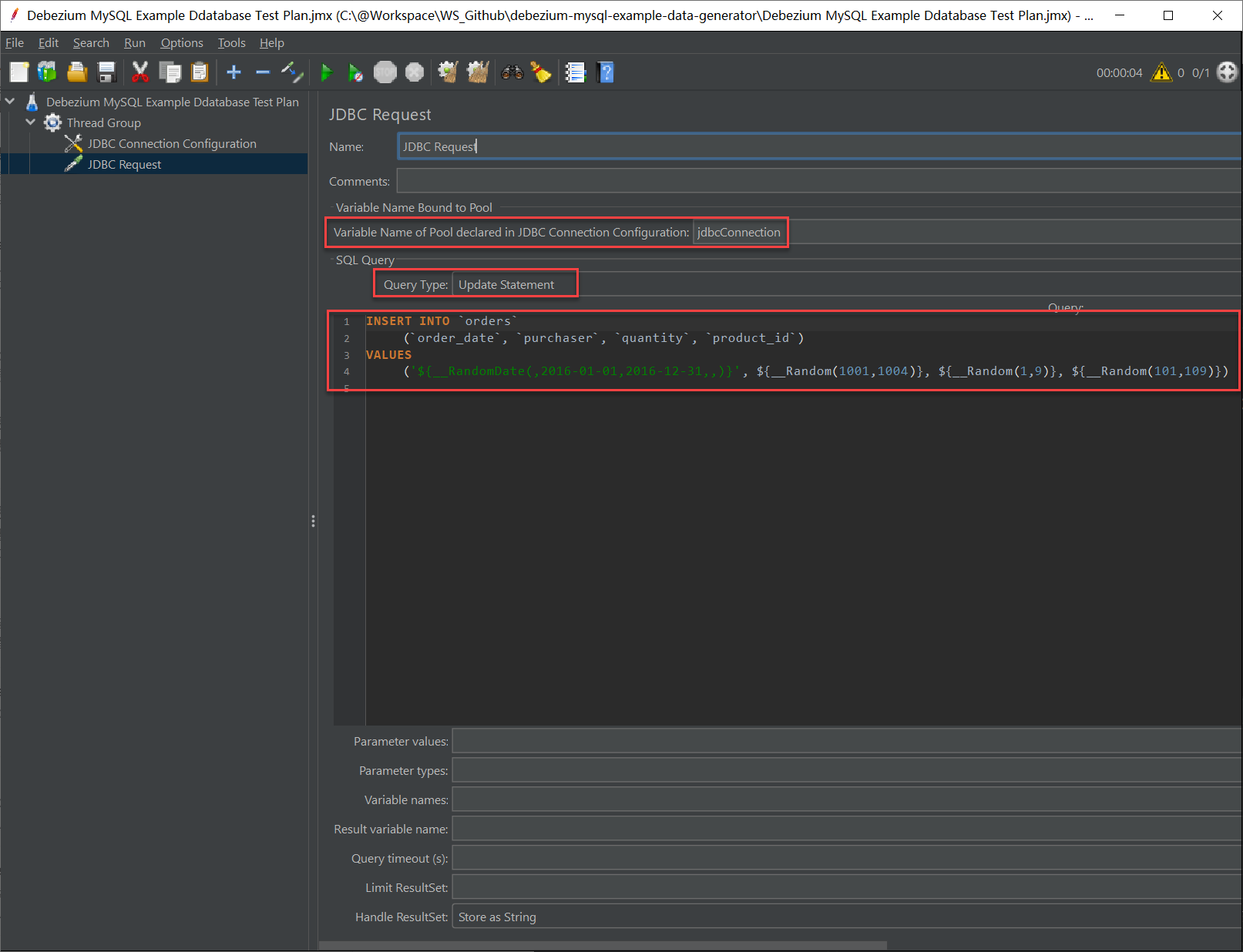Open the Tools menu
Screen dimensions: 1243x952
click(x=231, y=43)
